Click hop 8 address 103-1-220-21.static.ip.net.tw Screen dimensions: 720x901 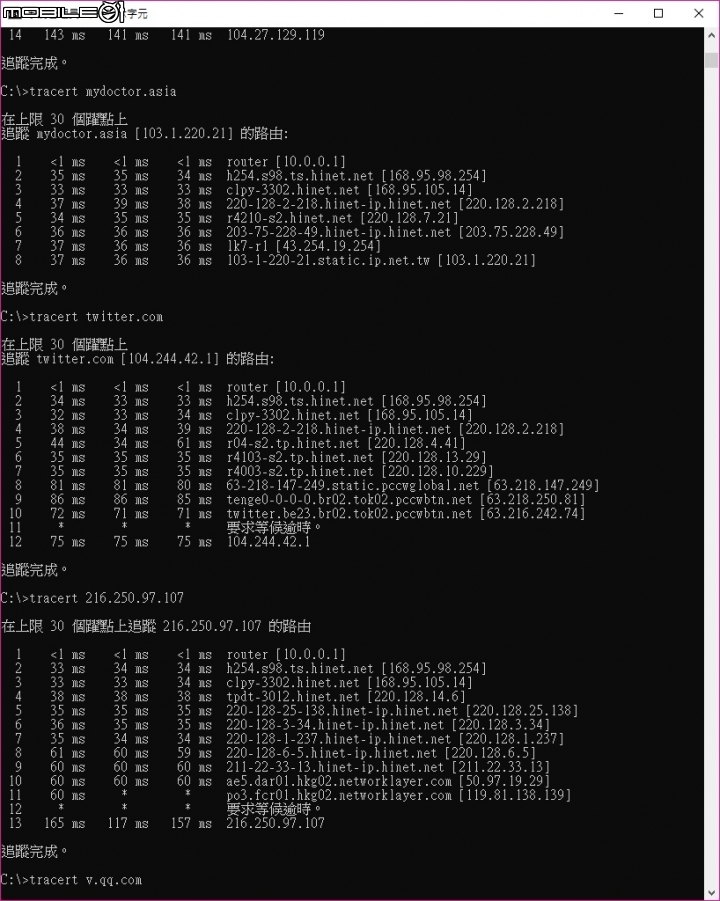tap(328, 260)
